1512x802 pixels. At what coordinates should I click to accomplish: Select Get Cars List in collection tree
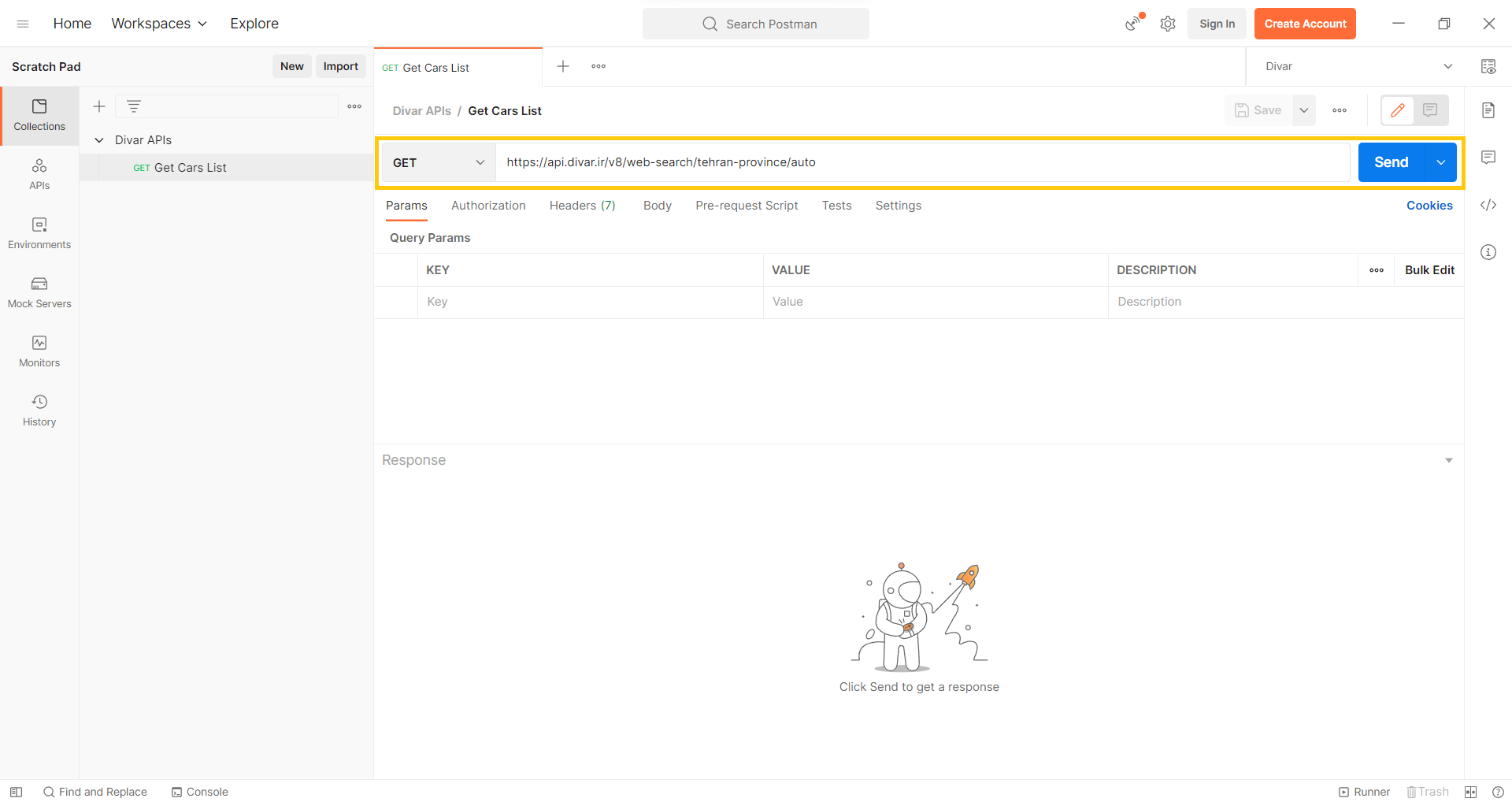point(227,168)
